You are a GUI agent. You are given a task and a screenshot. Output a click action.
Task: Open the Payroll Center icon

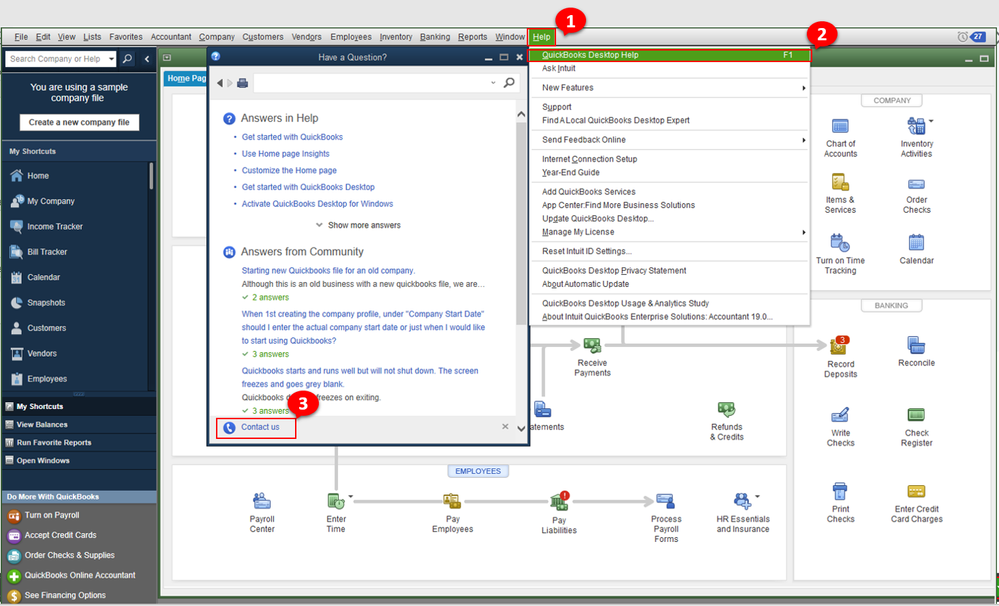pos(262,501)
